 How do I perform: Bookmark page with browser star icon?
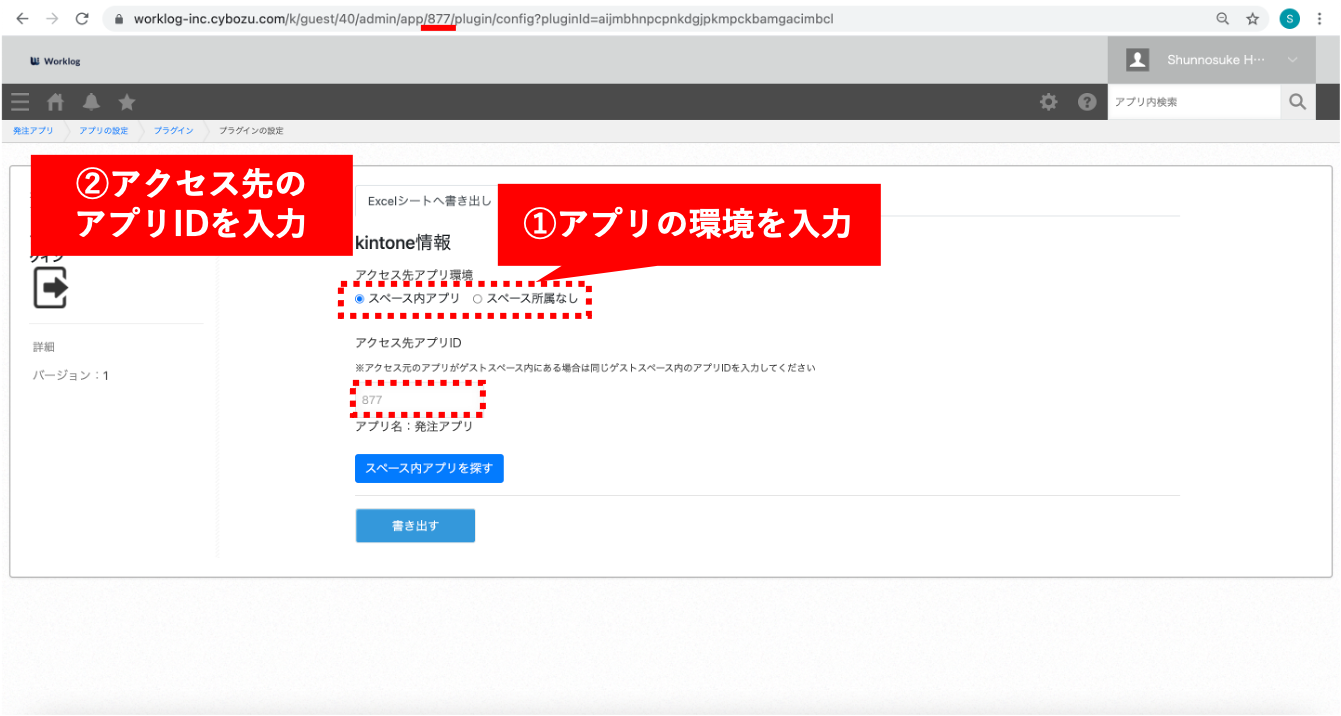pos(1252,19)
